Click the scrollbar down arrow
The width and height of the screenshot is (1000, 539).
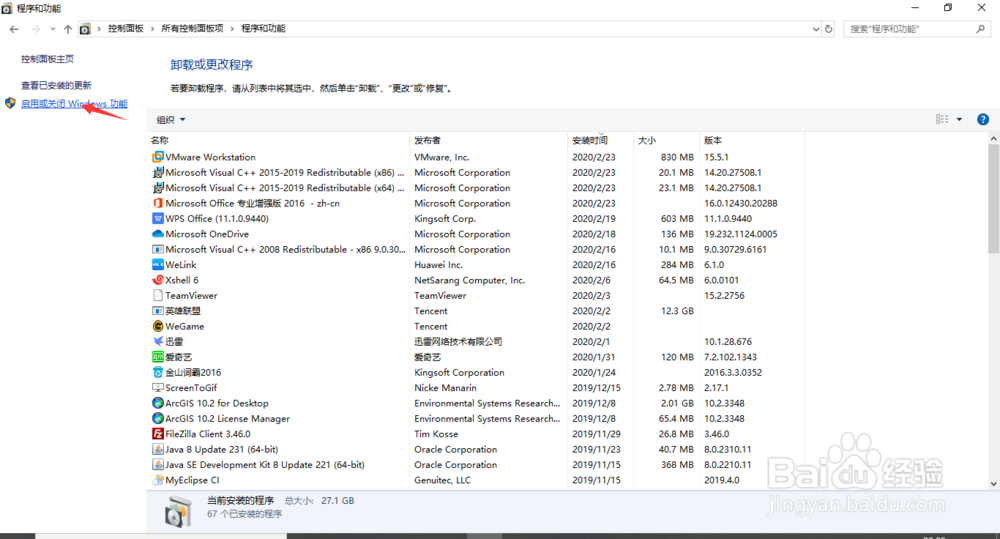tap(993, 484)
